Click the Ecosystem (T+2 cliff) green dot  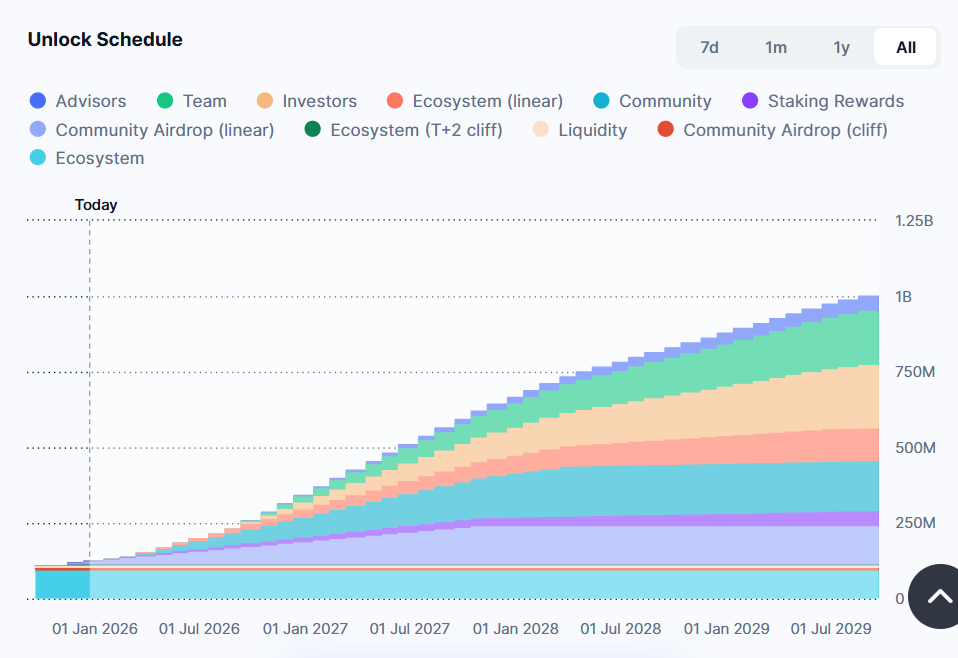[312, 130]
